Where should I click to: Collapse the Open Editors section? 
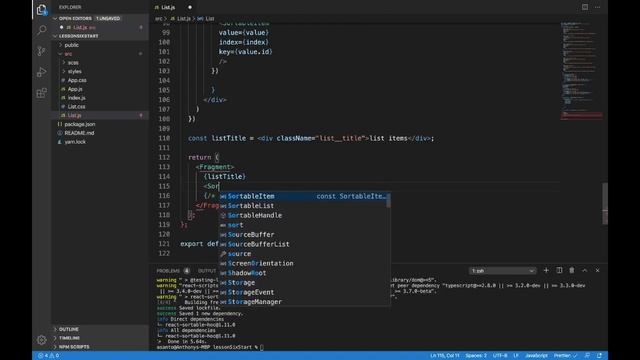point(55,18)
